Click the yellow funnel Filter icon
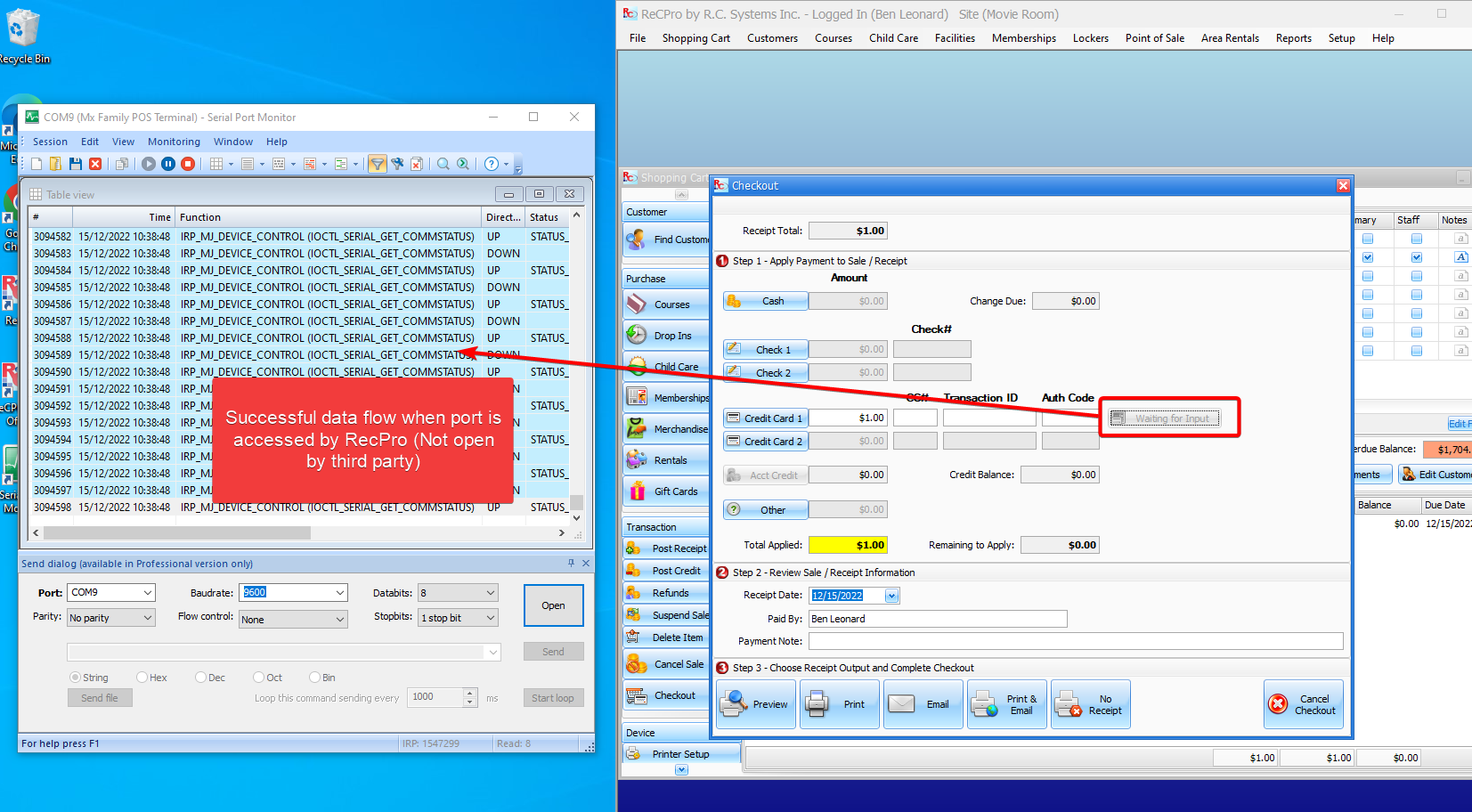 (378, 164)
